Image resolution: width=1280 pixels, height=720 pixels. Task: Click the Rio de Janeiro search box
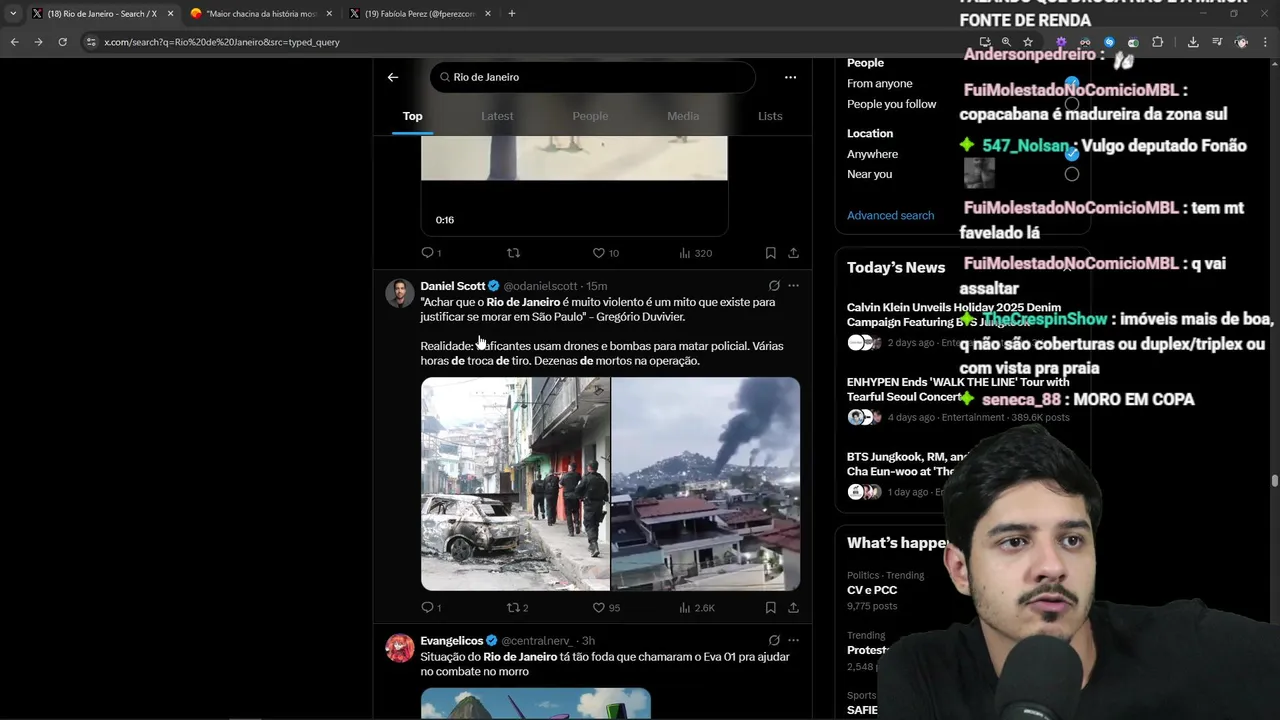tap(593, 77)
